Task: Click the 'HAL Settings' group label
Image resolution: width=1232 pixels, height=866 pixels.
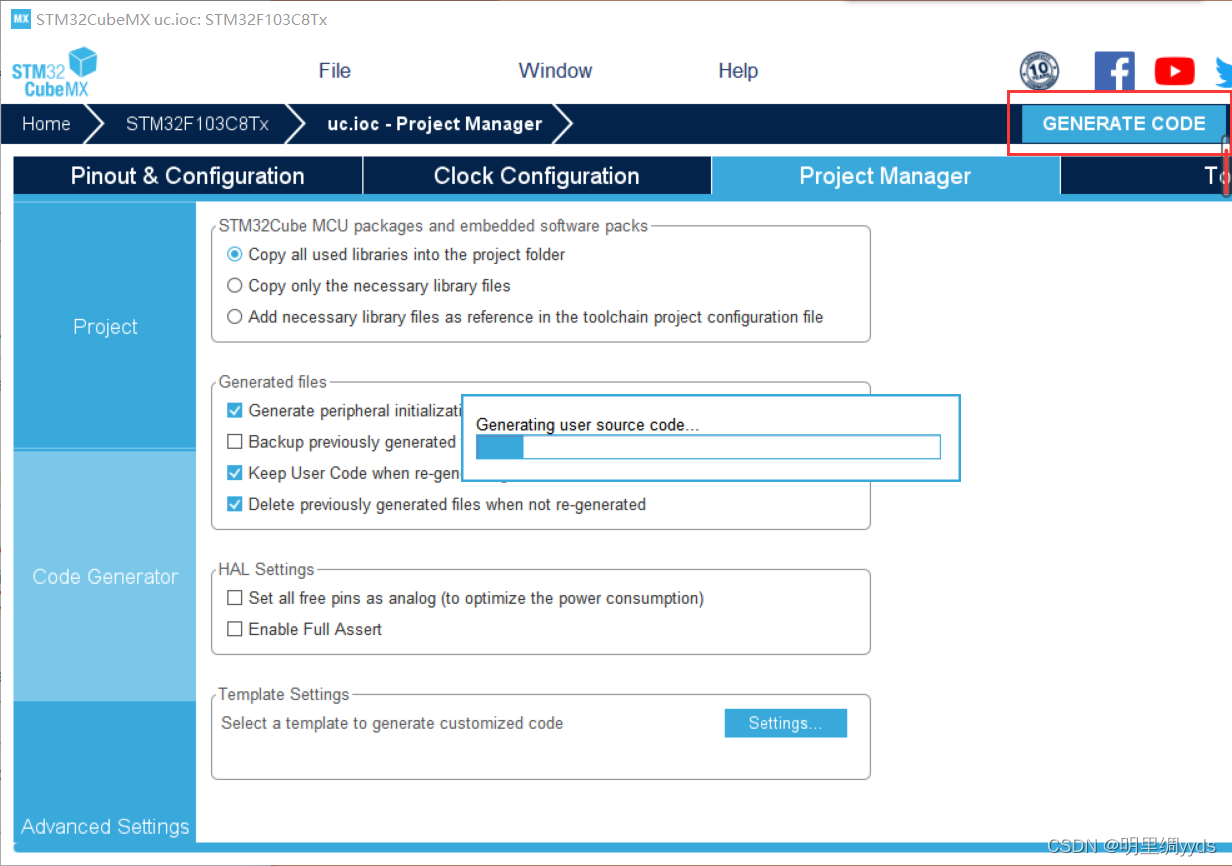Action: coord(266,569)
